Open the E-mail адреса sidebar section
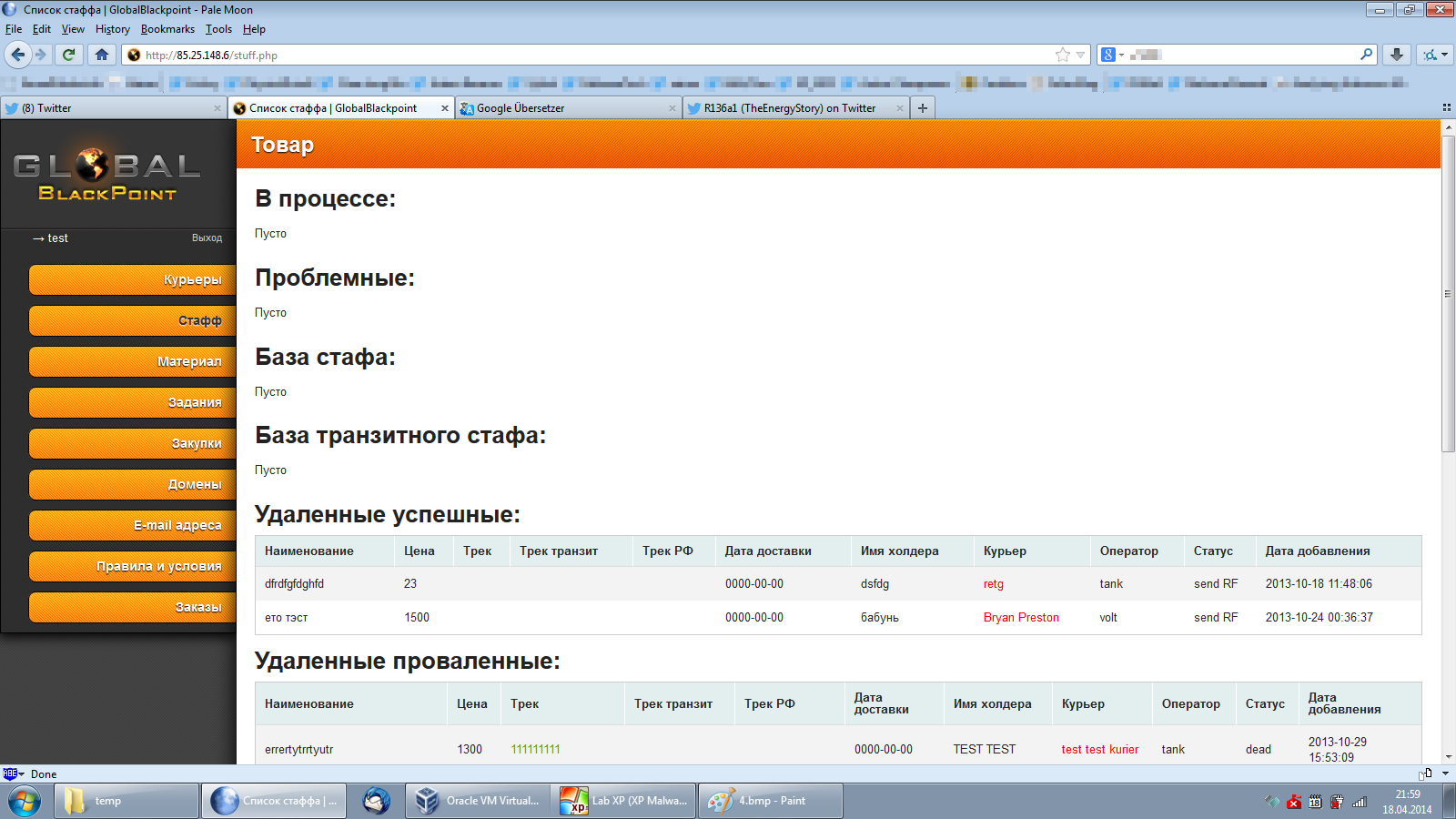1456x819 pixels. [132, 525]
